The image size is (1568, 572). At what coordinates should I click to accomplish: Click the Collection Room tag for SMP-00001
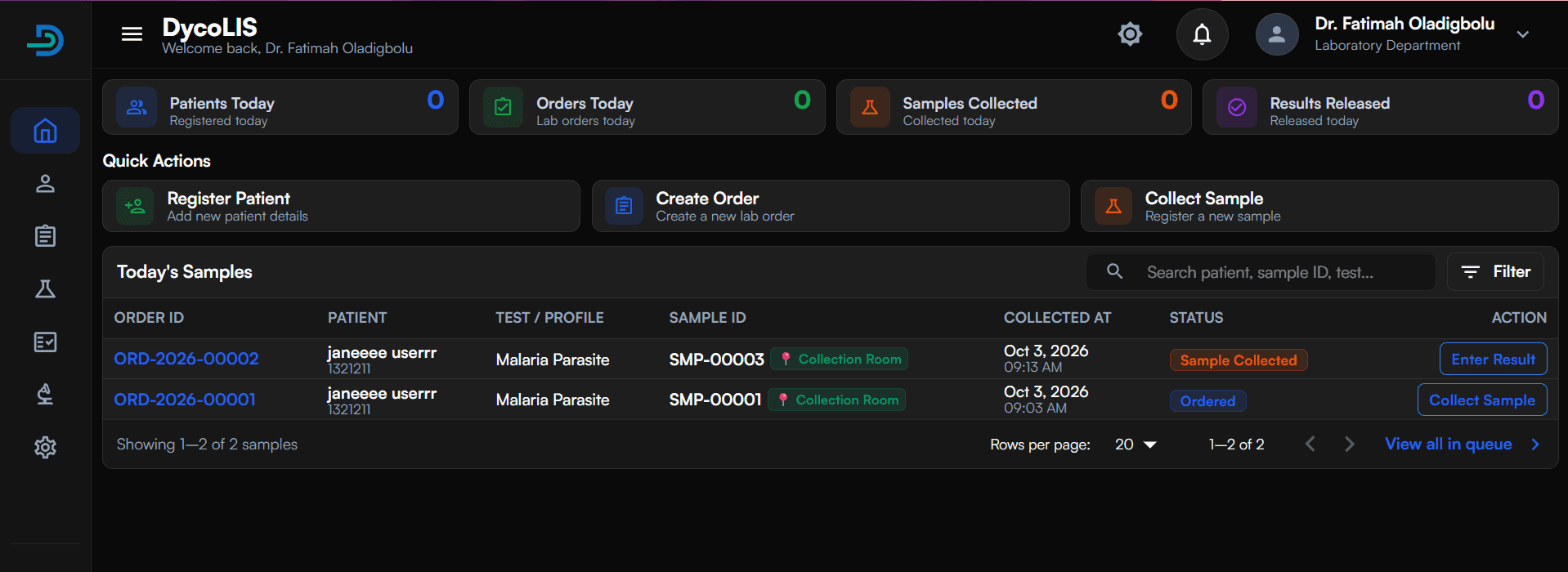point(837,400)
